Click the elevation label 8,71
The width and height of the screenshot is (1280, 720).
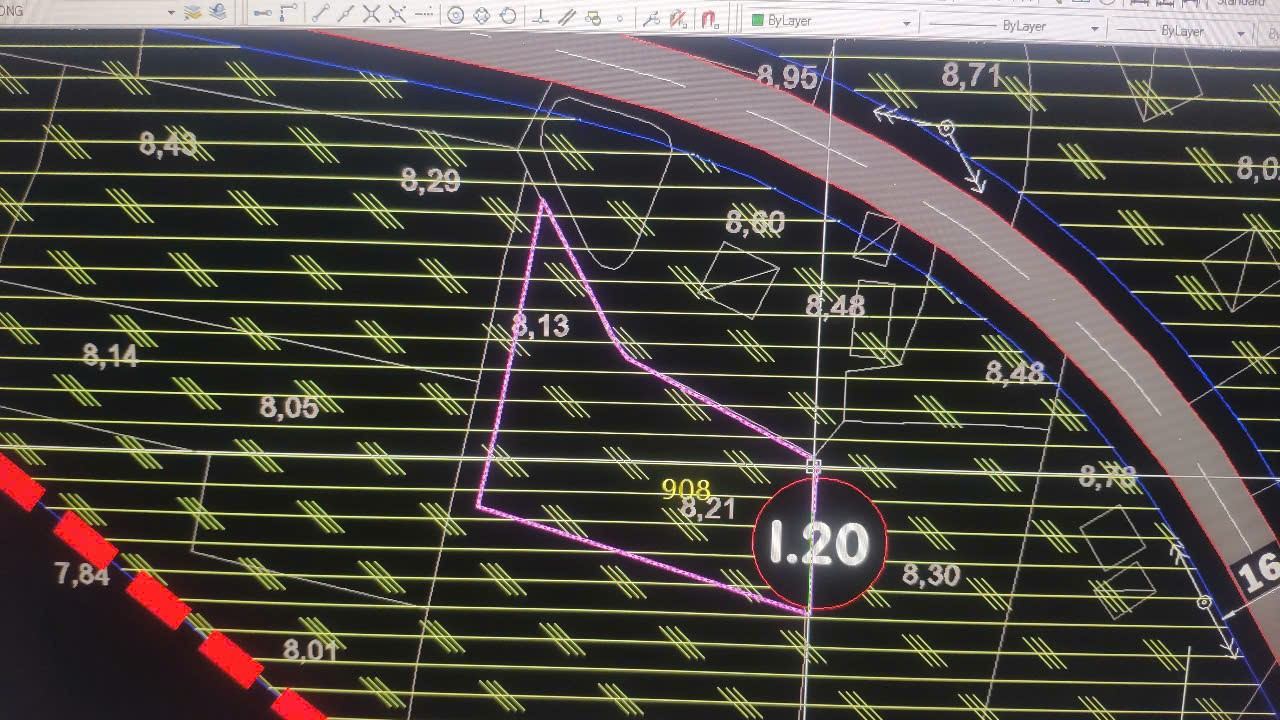[972, 74]
